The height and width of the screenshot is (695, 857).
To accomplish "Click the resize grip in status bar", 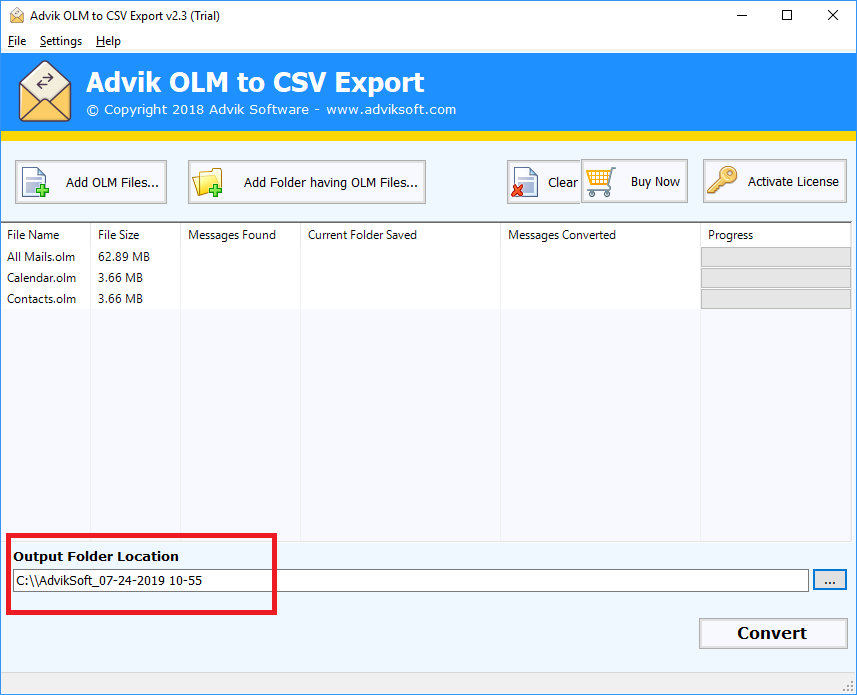I will pos(849,687).
